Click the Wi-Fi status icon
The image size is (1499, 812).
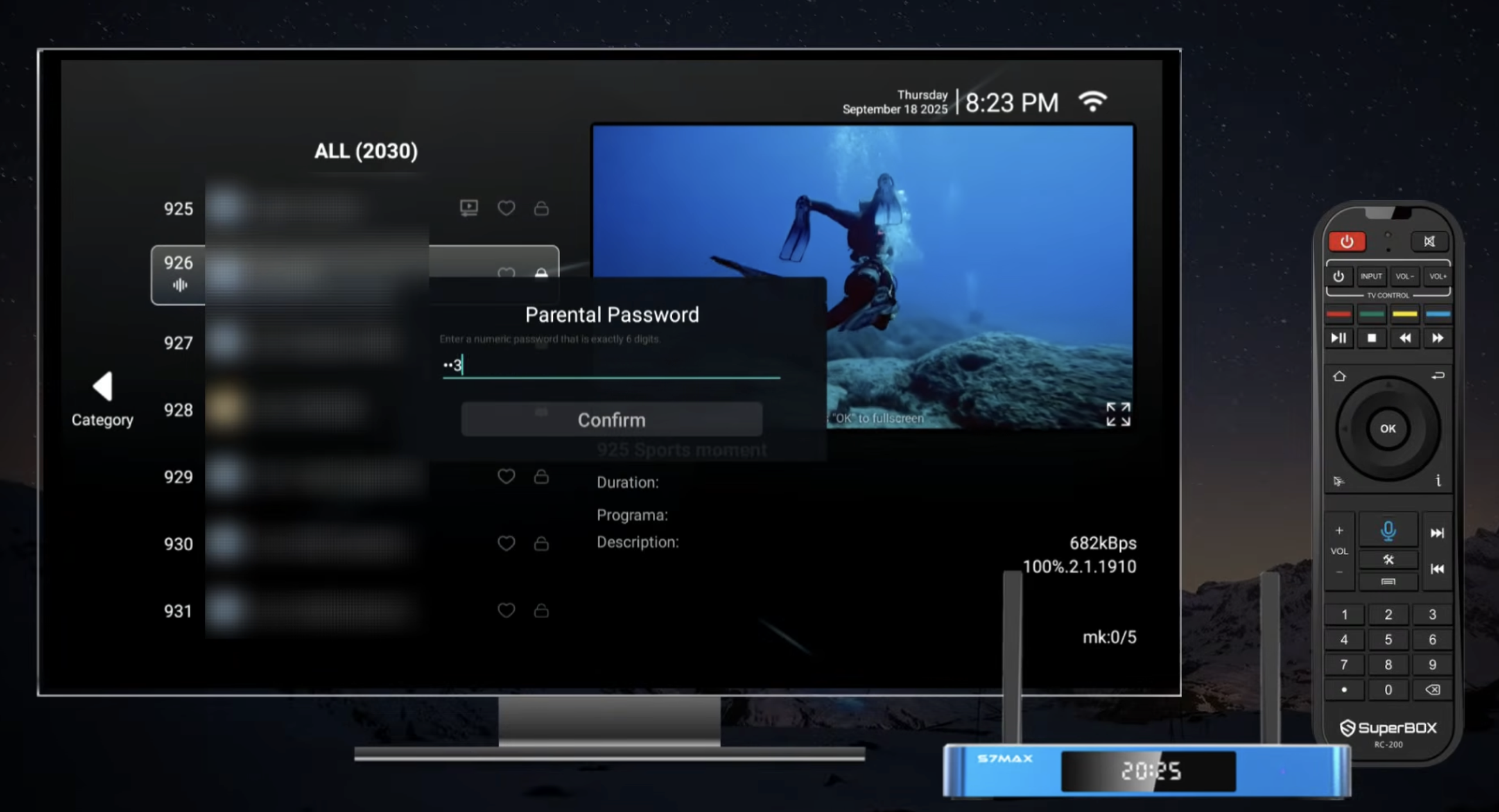pyautogui.click(x=1093, y=101)
